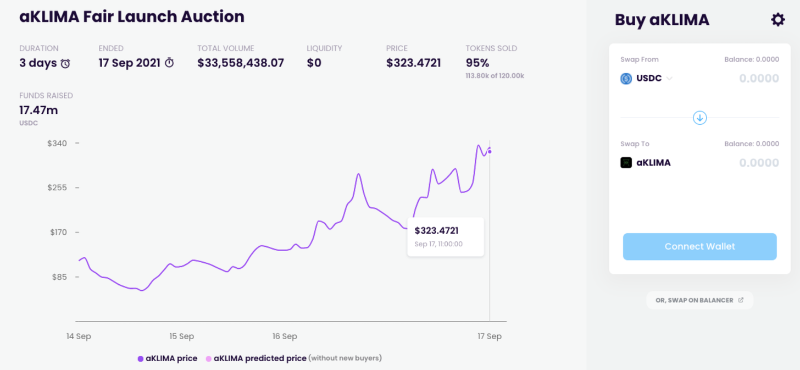The height and width of the screenshot is (370, 800).
Task: Click the USDC token logo icon
Action: click(626, 79)
